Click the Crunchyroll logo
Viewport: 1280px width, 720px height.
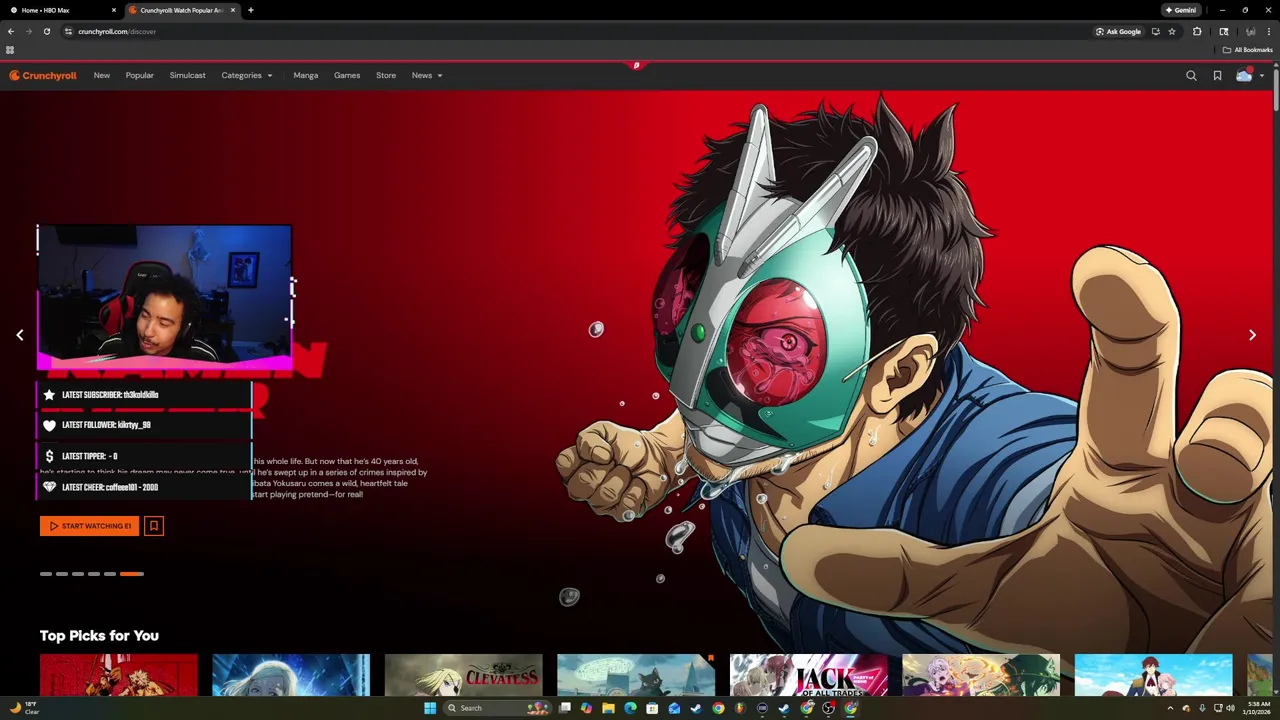click(43, 75)
